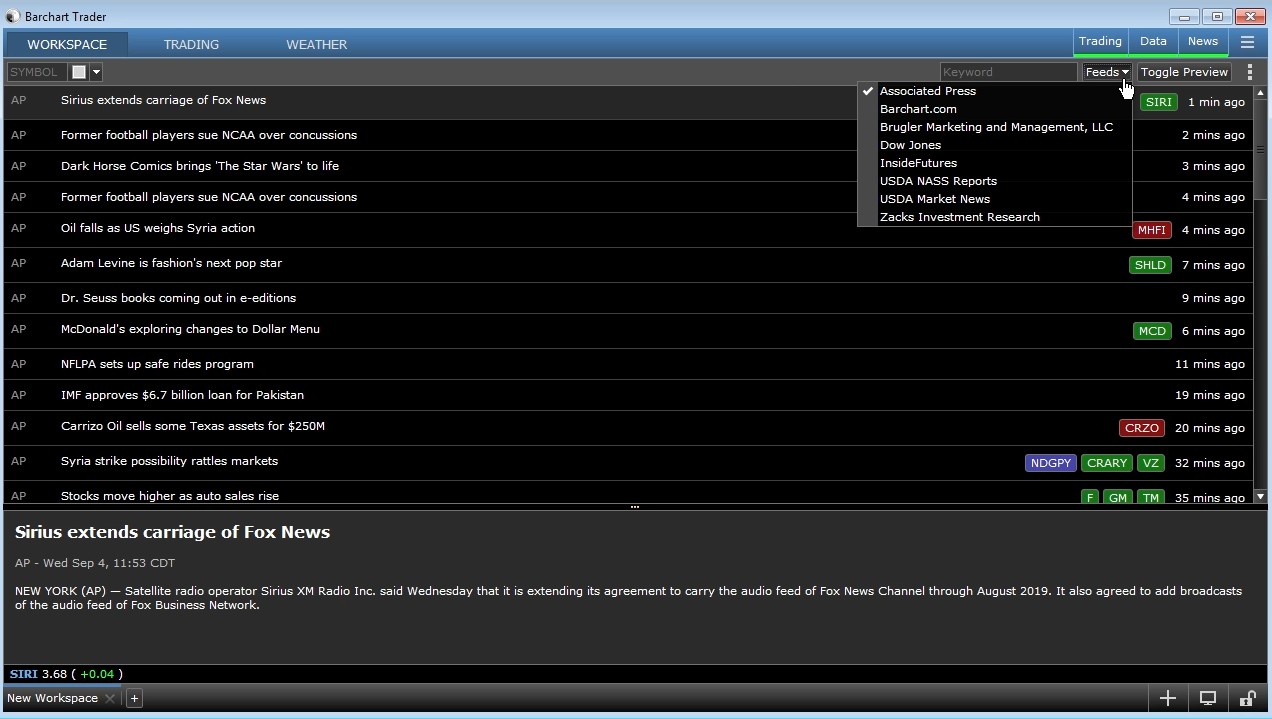This screenshot has width=1272, height=719.
Task: Collapse the Feeds dropdown
Action: (x=1107, y=72)
